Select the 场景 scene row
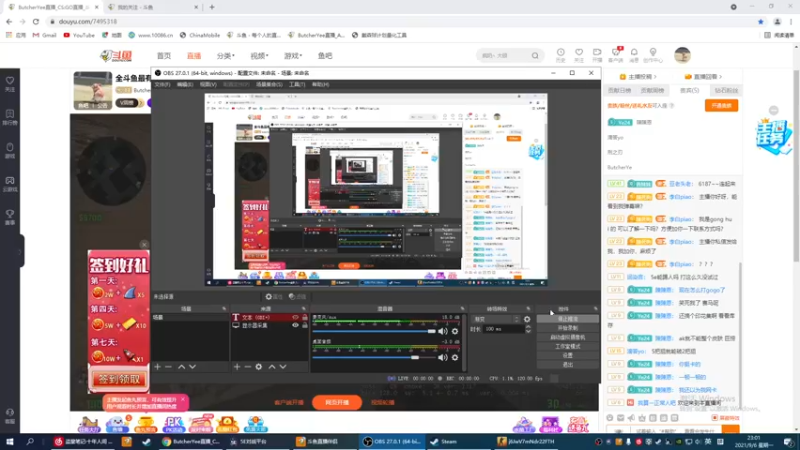 pos(190,317)
